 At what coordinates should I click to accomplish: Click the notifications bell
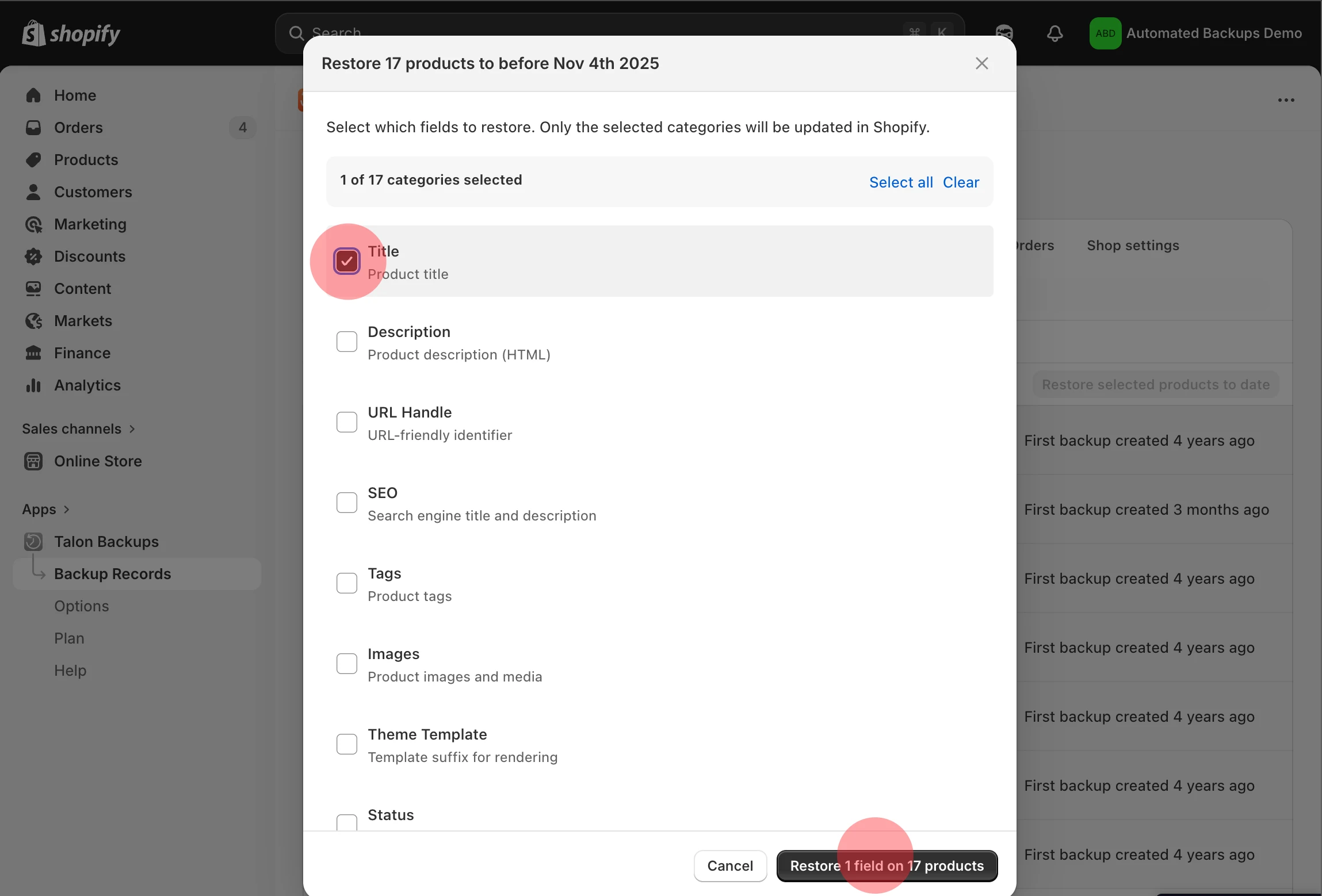click(1055, 33)
